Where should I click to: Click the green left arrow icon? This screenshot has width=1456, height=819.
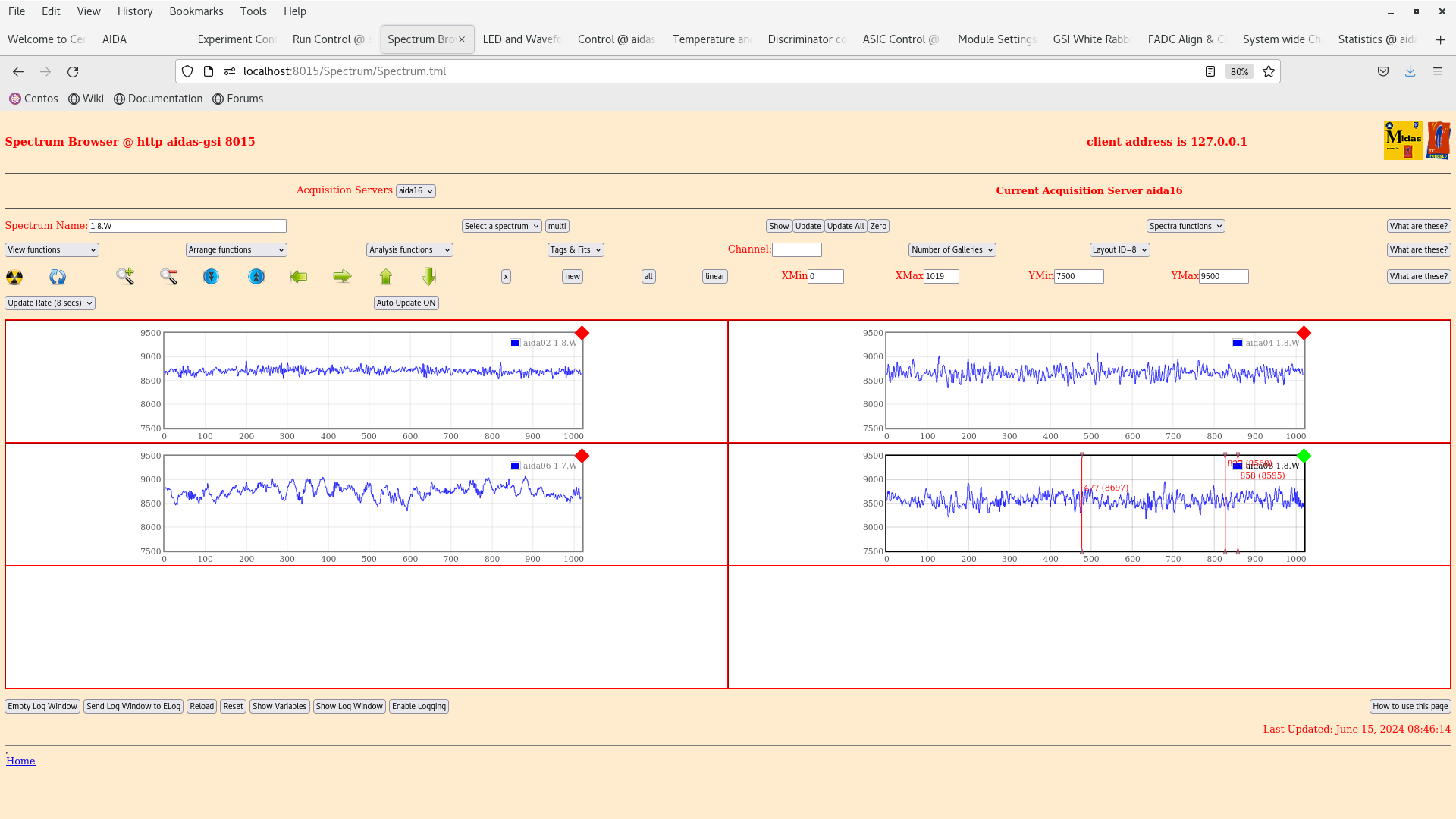(299, 277)
